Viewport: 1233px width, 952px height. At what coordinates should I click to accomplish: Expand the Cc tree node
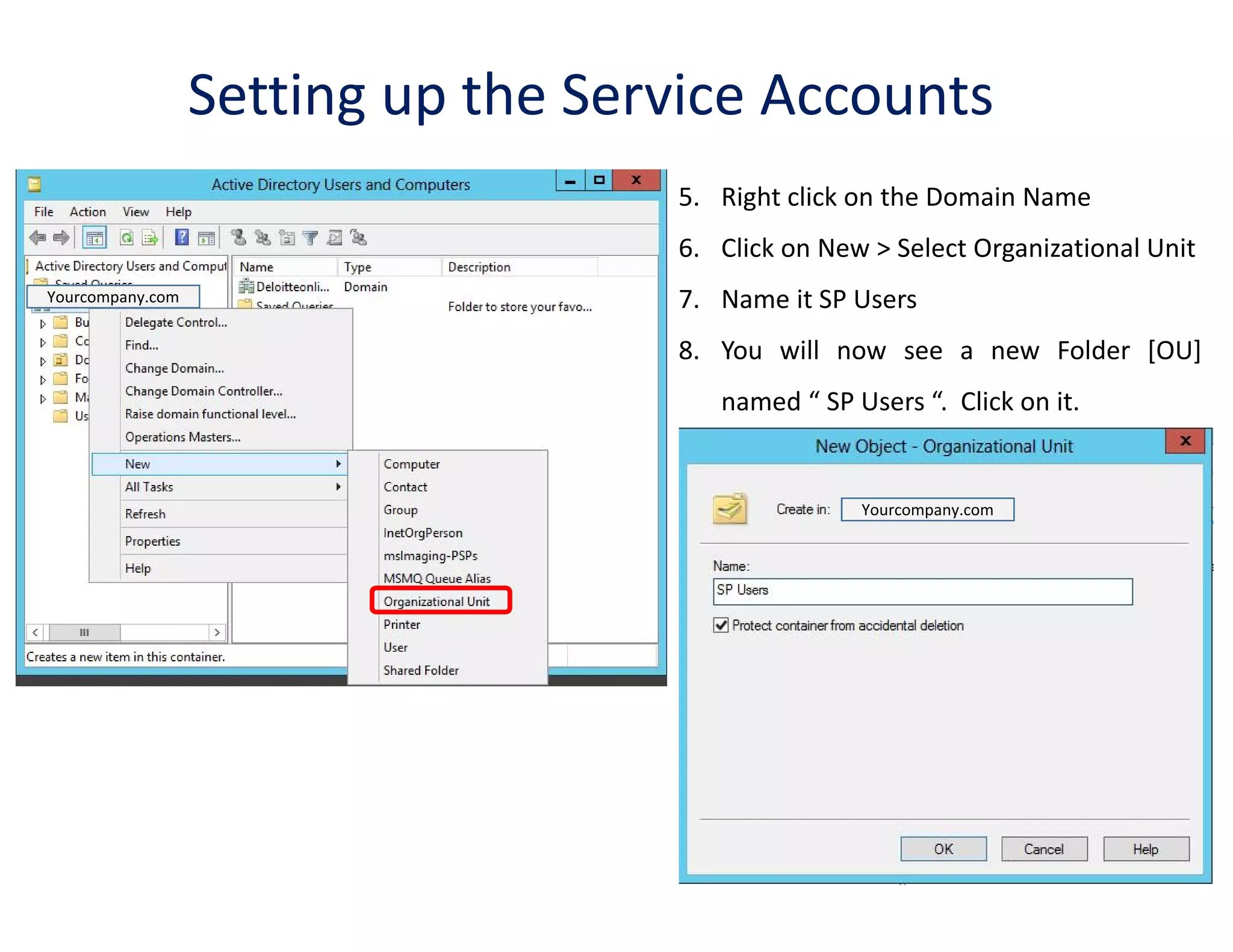[43, 342]
